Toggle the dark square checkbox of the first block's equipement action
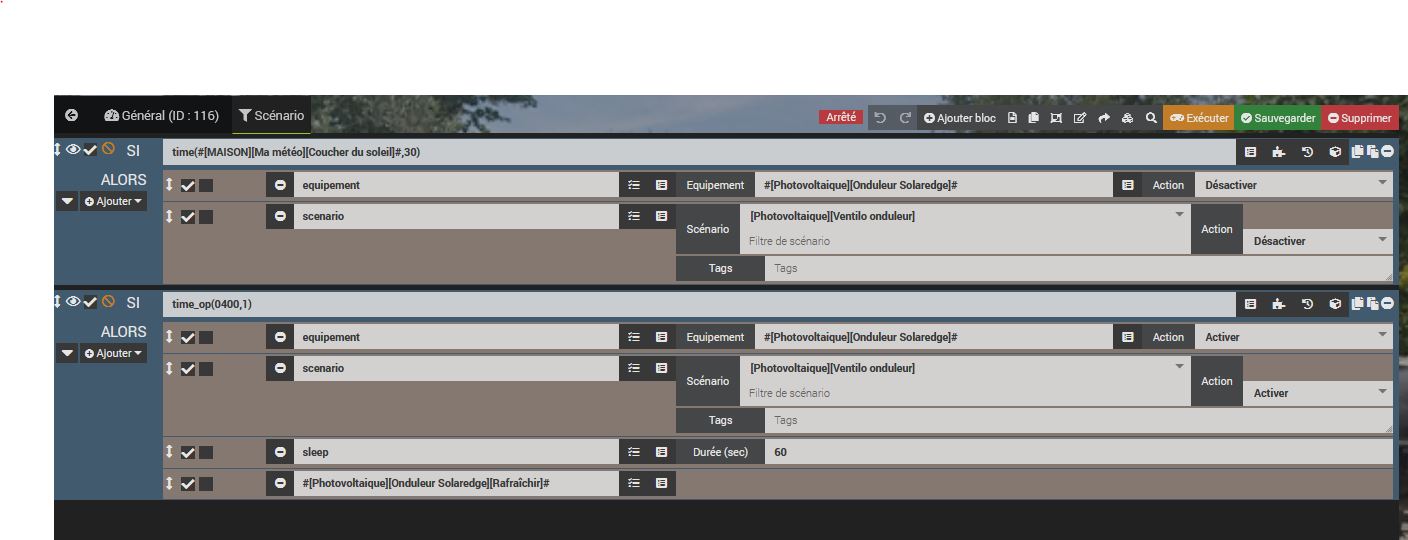Viewport: 1408px width, 540px height. tap(206, 185)
